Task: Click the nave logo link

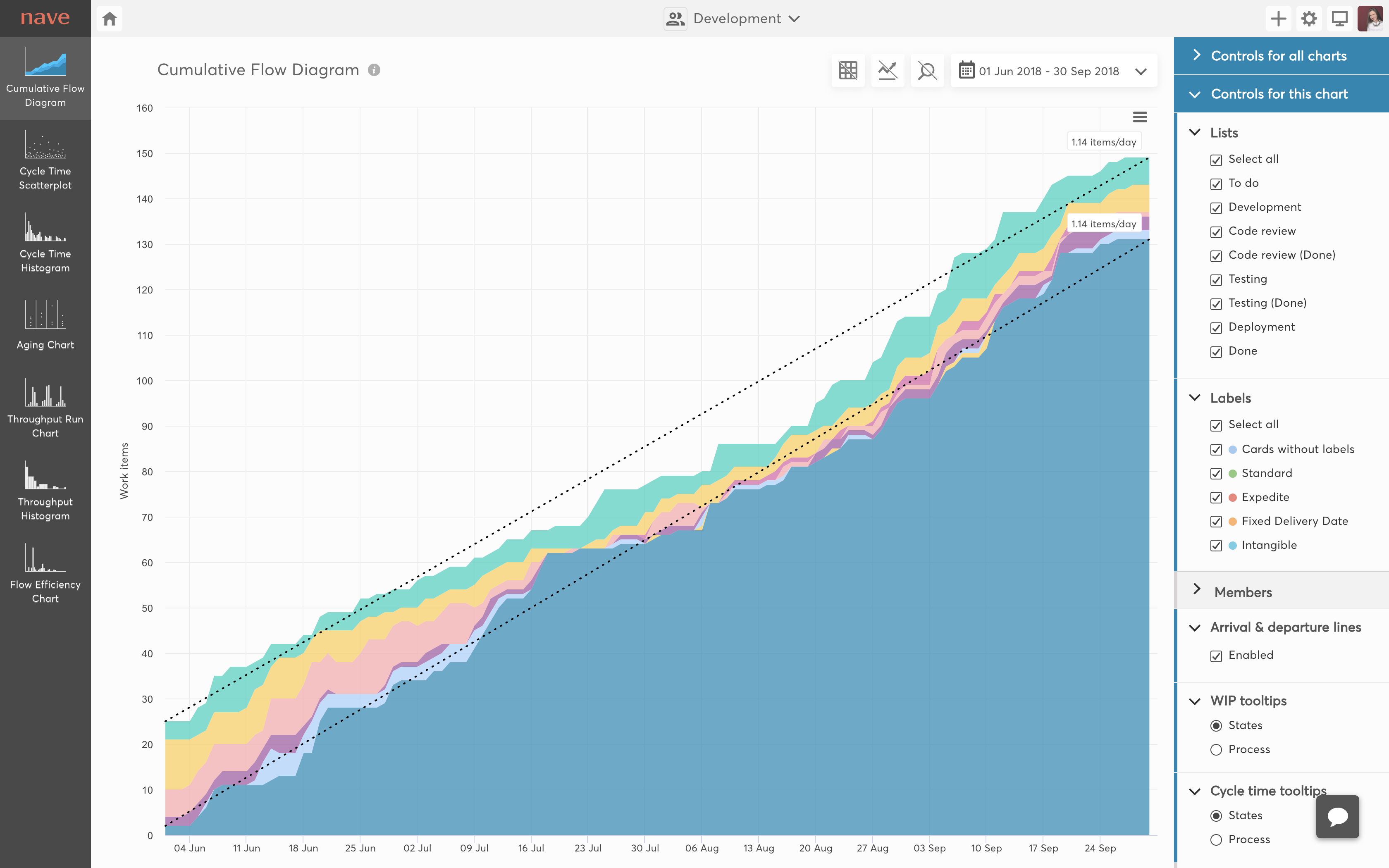Action: 45,18
